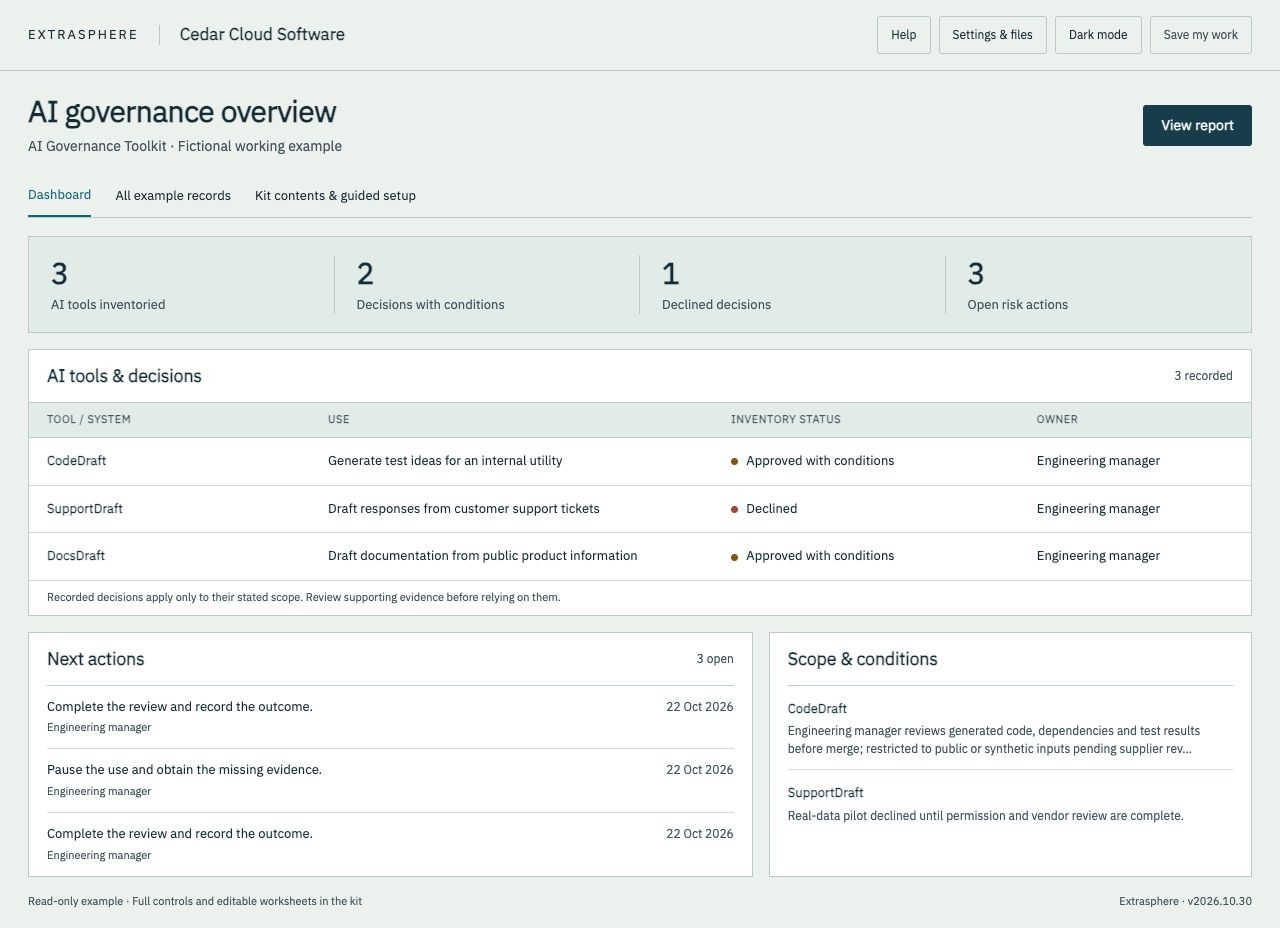Image resolution: width=1280 pixels, height=928 pixels.
Task: Open Settings & files
Action: (x=993, y=35)
